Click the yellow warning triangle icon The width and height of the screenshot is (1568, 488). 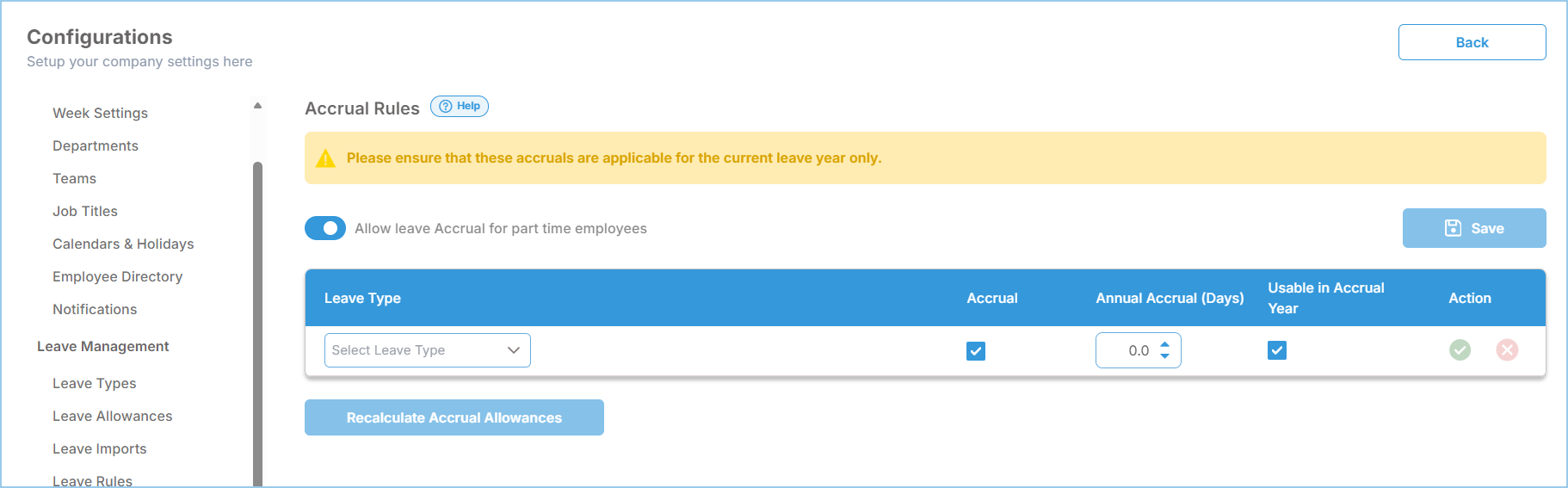coord(325,158)
